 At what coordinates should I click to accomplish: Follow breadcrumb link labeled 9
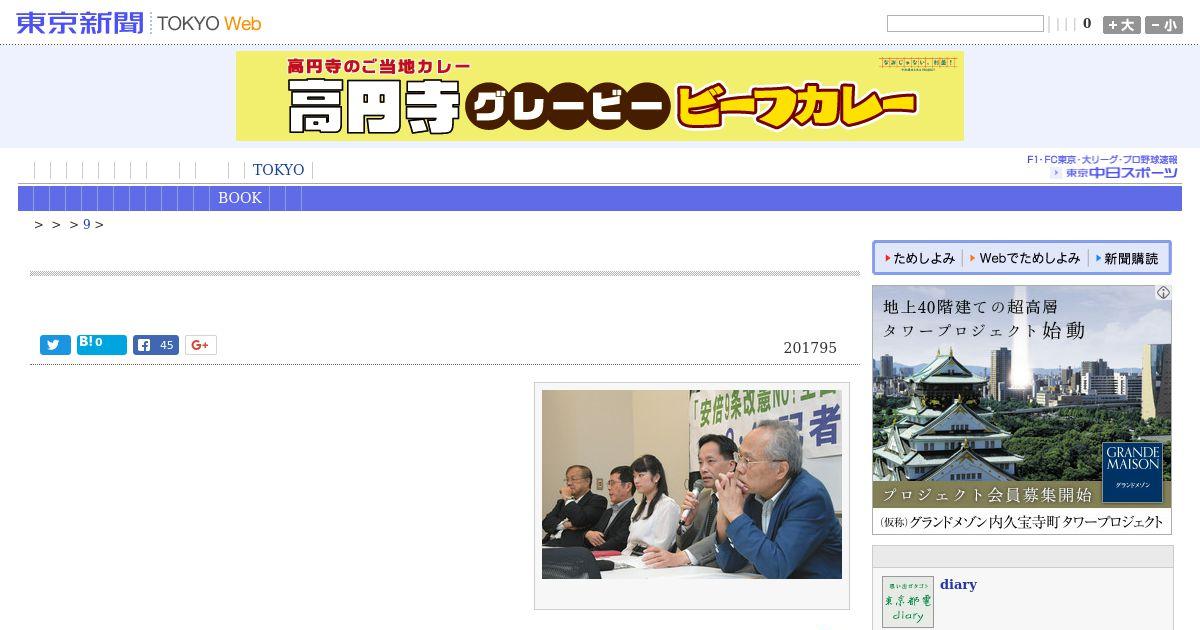87,225
